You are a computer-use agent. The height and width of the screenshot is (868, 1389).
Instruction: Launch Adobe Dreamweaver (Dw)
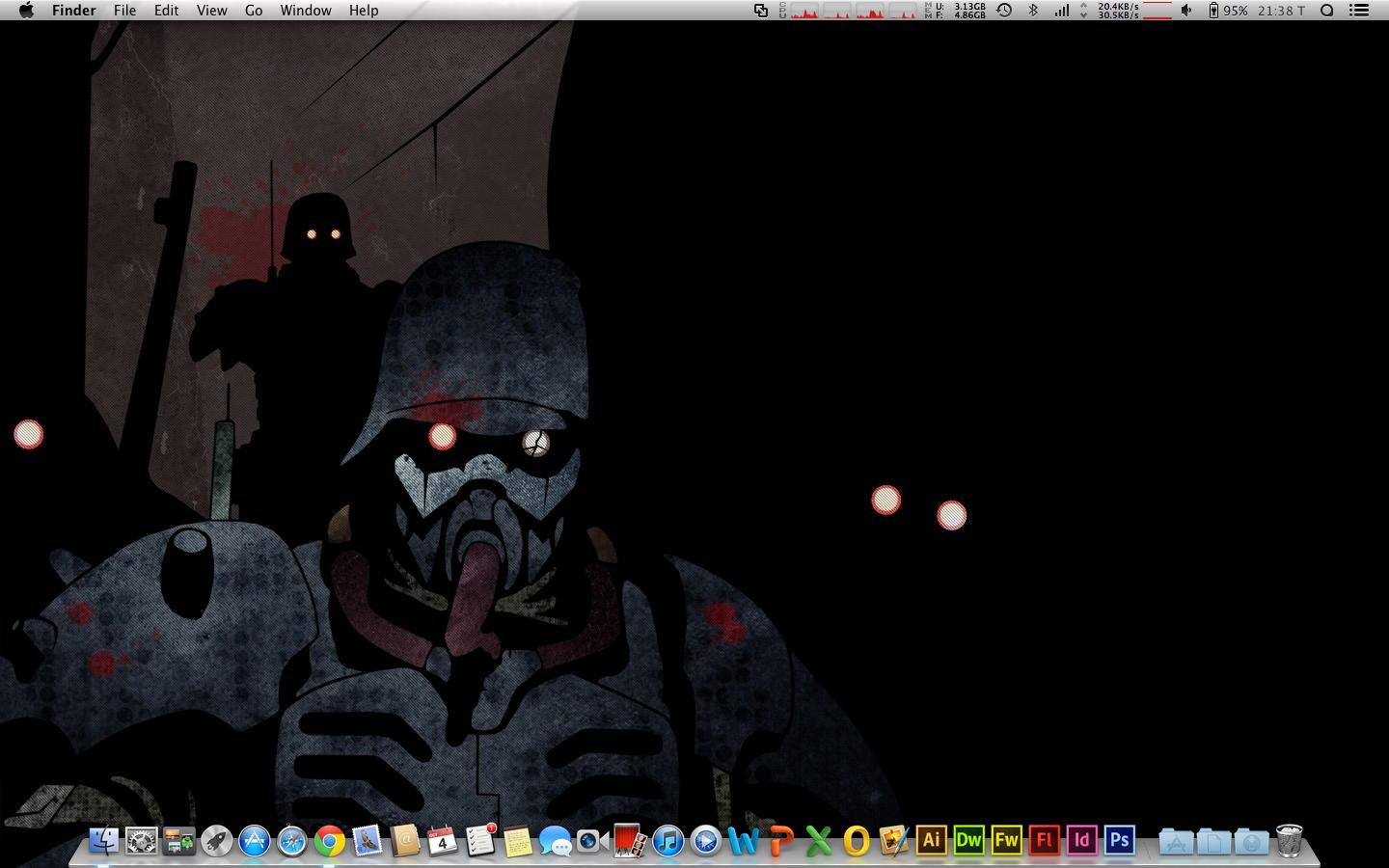pyautogui.click(x=968, y=840)
